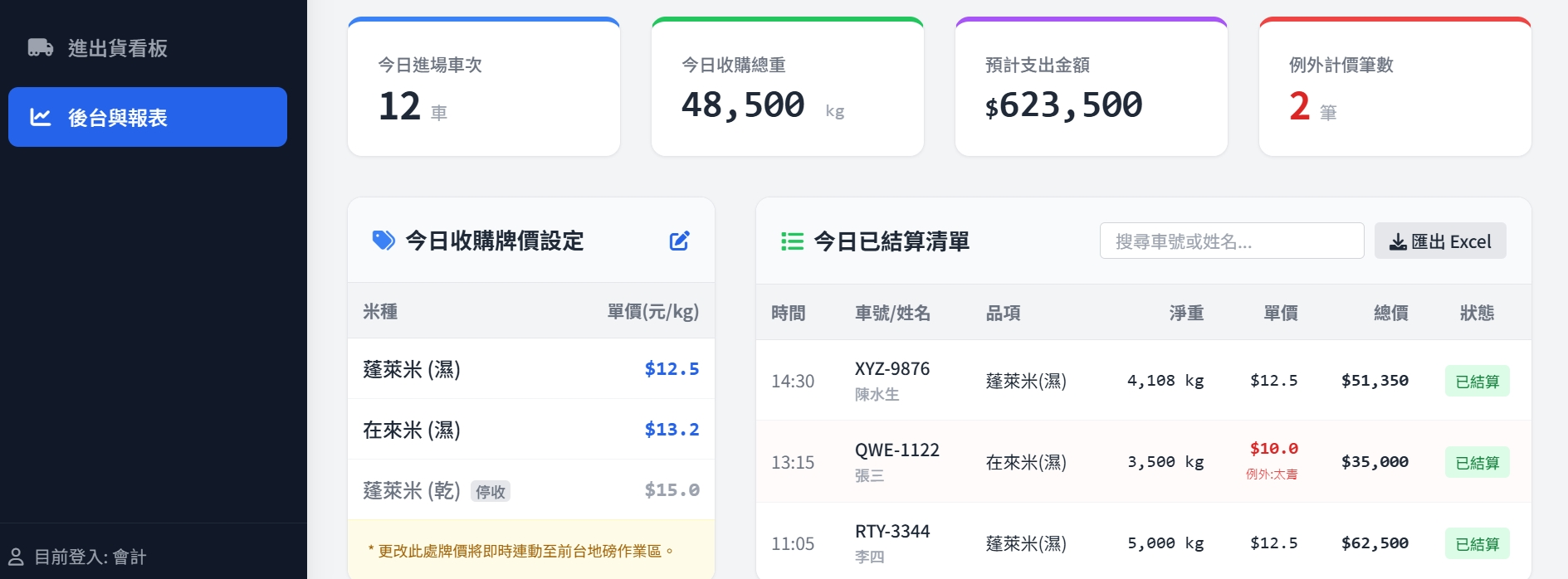Edit today's purchase price settings
This screenshot has height=579, width=1568.
coord(679,241)
